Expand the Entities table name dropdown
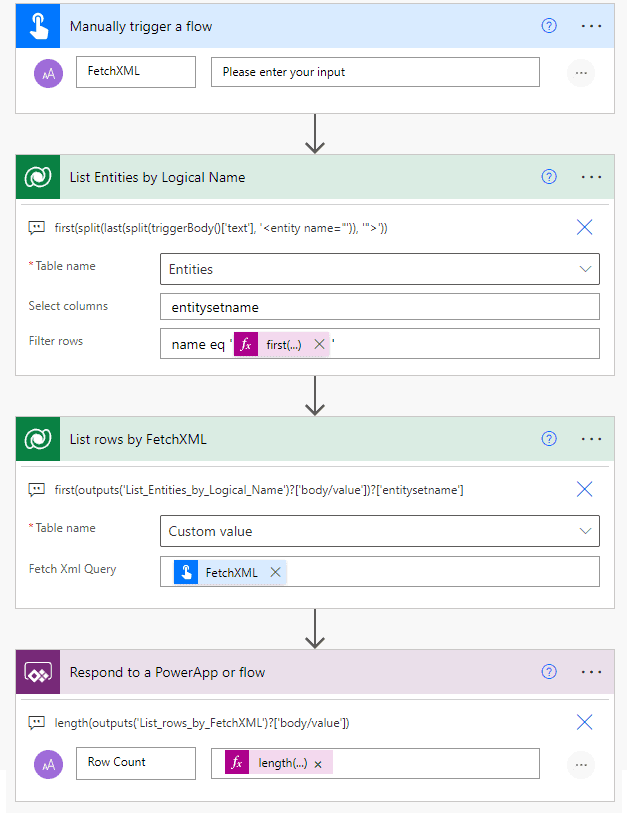 click(585, 269)
